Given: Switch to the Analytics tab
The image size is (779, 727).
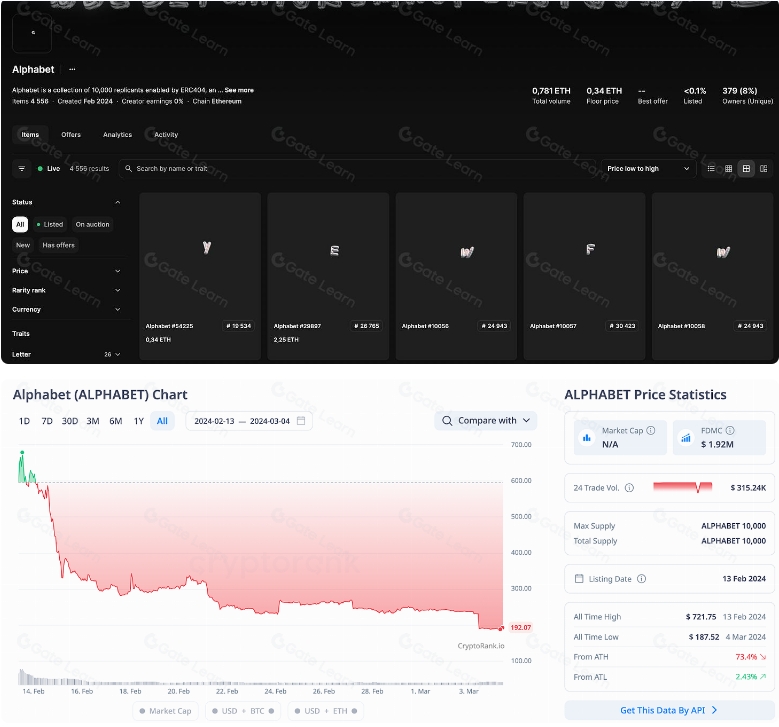Looking at the screenshot, I should pos(117,135).
